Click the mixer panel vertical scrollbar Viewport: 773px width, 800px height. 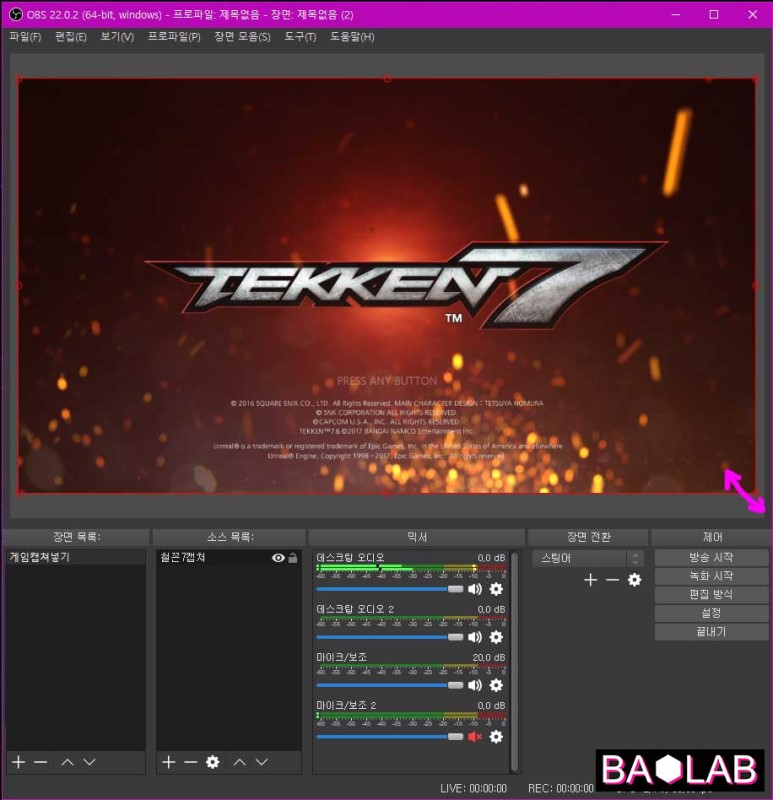514,661
